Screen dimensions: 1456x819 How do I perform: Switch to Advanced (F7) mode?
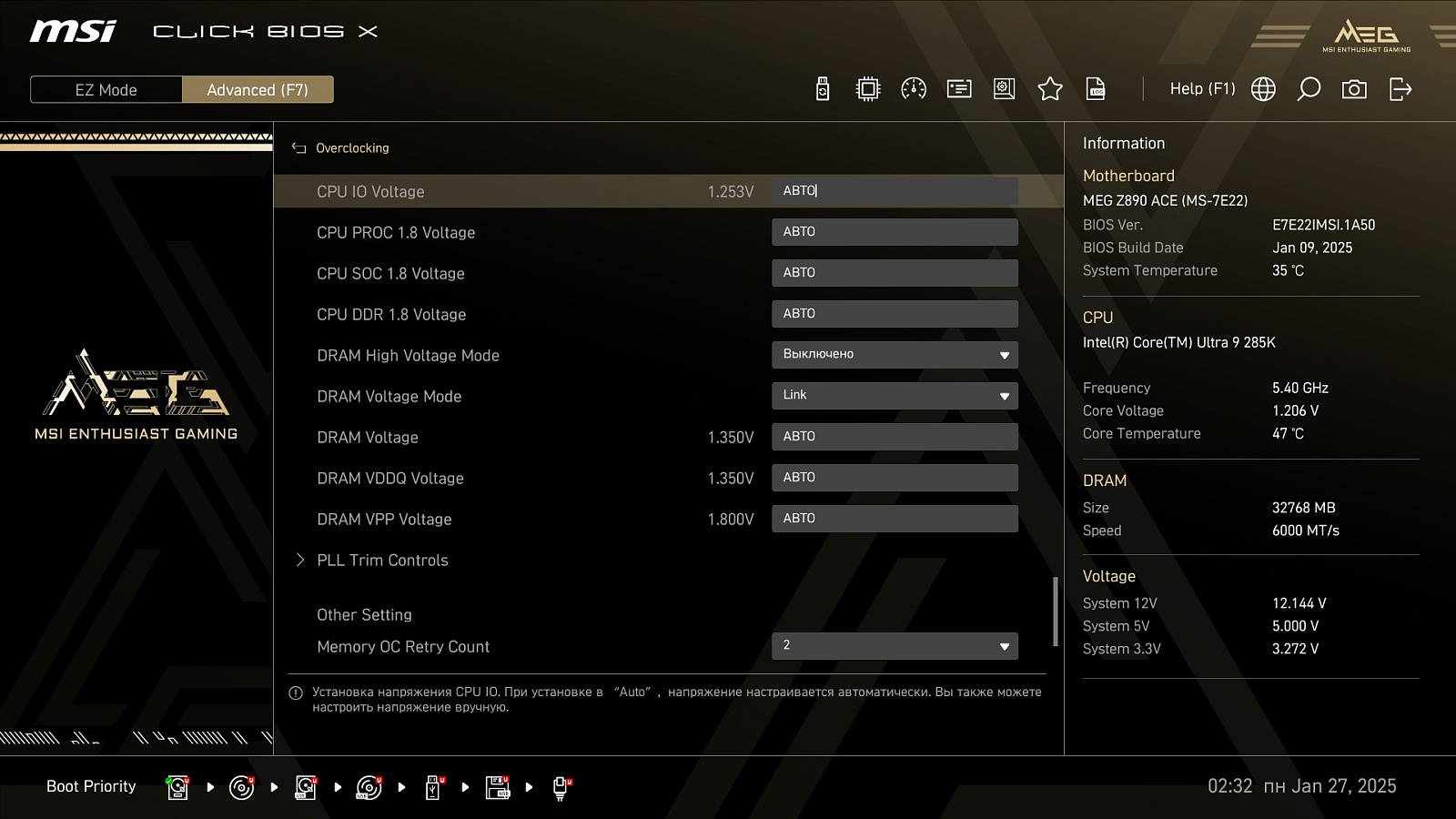coord(258,90)
